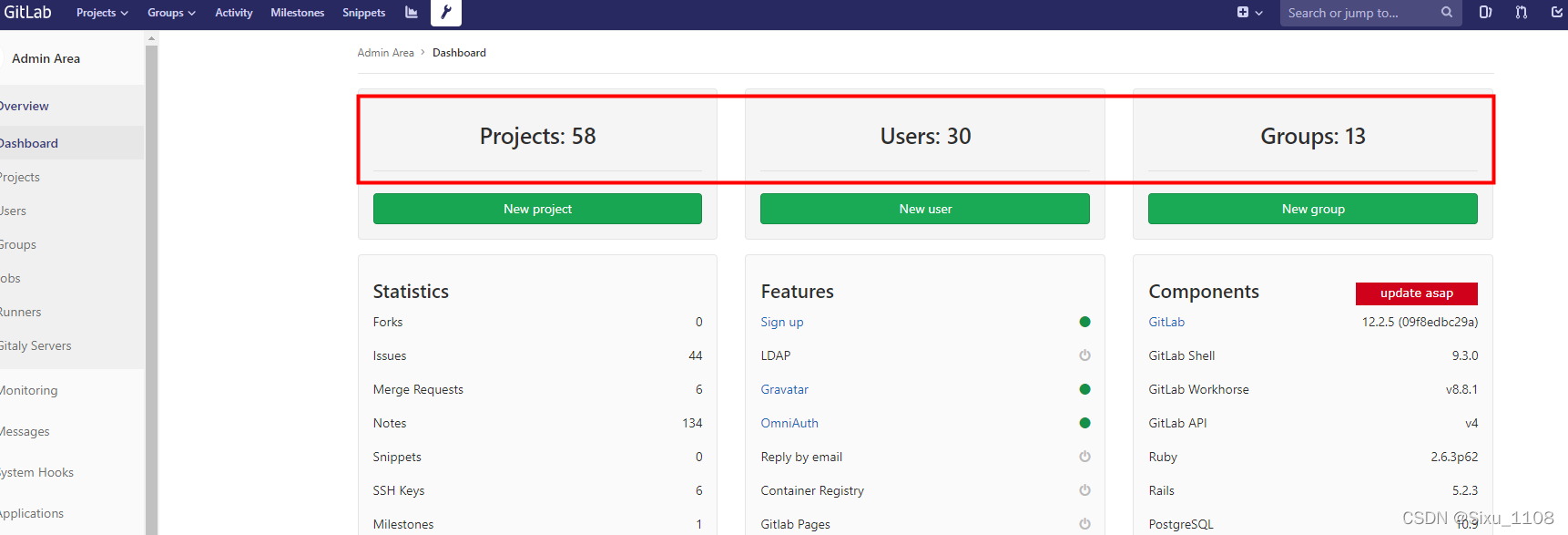
Task: Expand the new item dropdown caret
Action: (1259, 13)
